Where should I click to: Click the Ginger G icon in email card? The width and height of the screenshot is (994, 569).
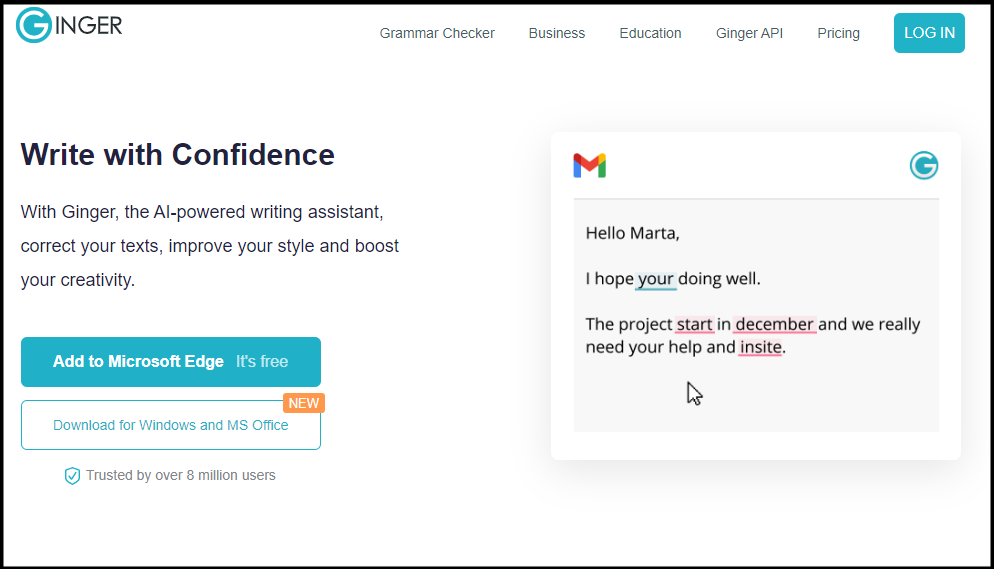point(924,166)
